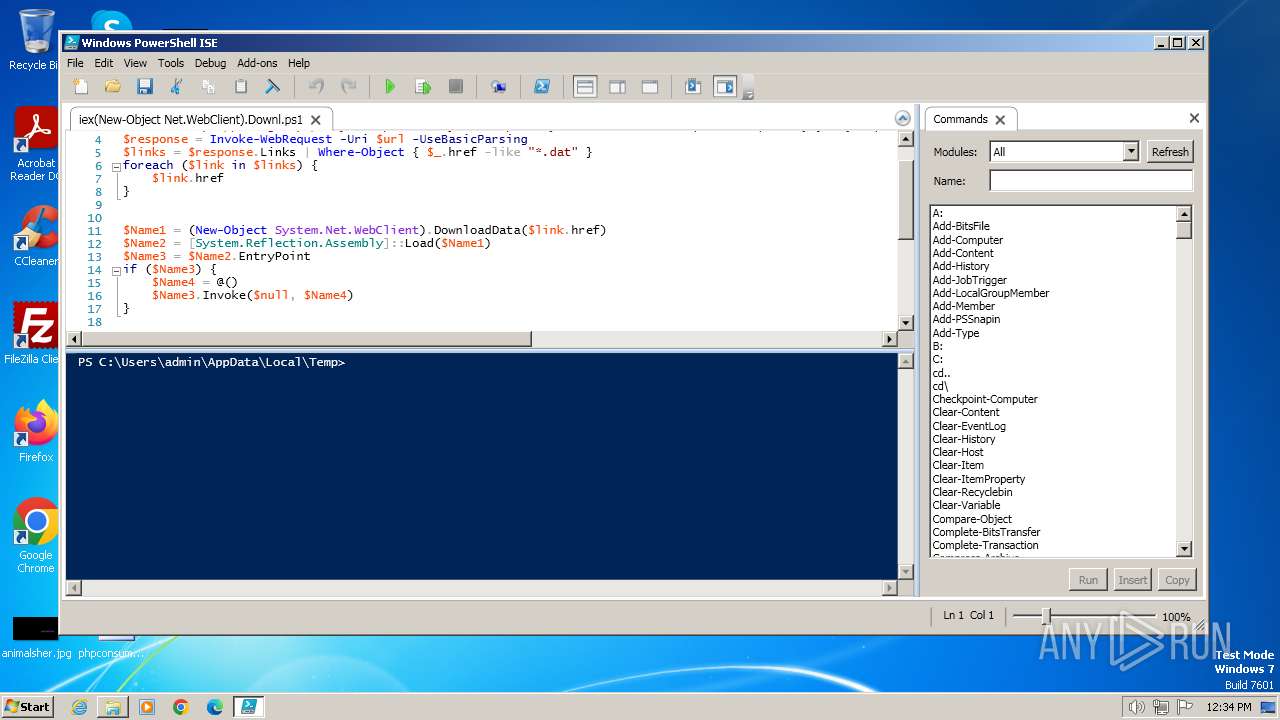This screenshot has height=720, width=1280.
Task: Open the File menu
Action: 75,63
